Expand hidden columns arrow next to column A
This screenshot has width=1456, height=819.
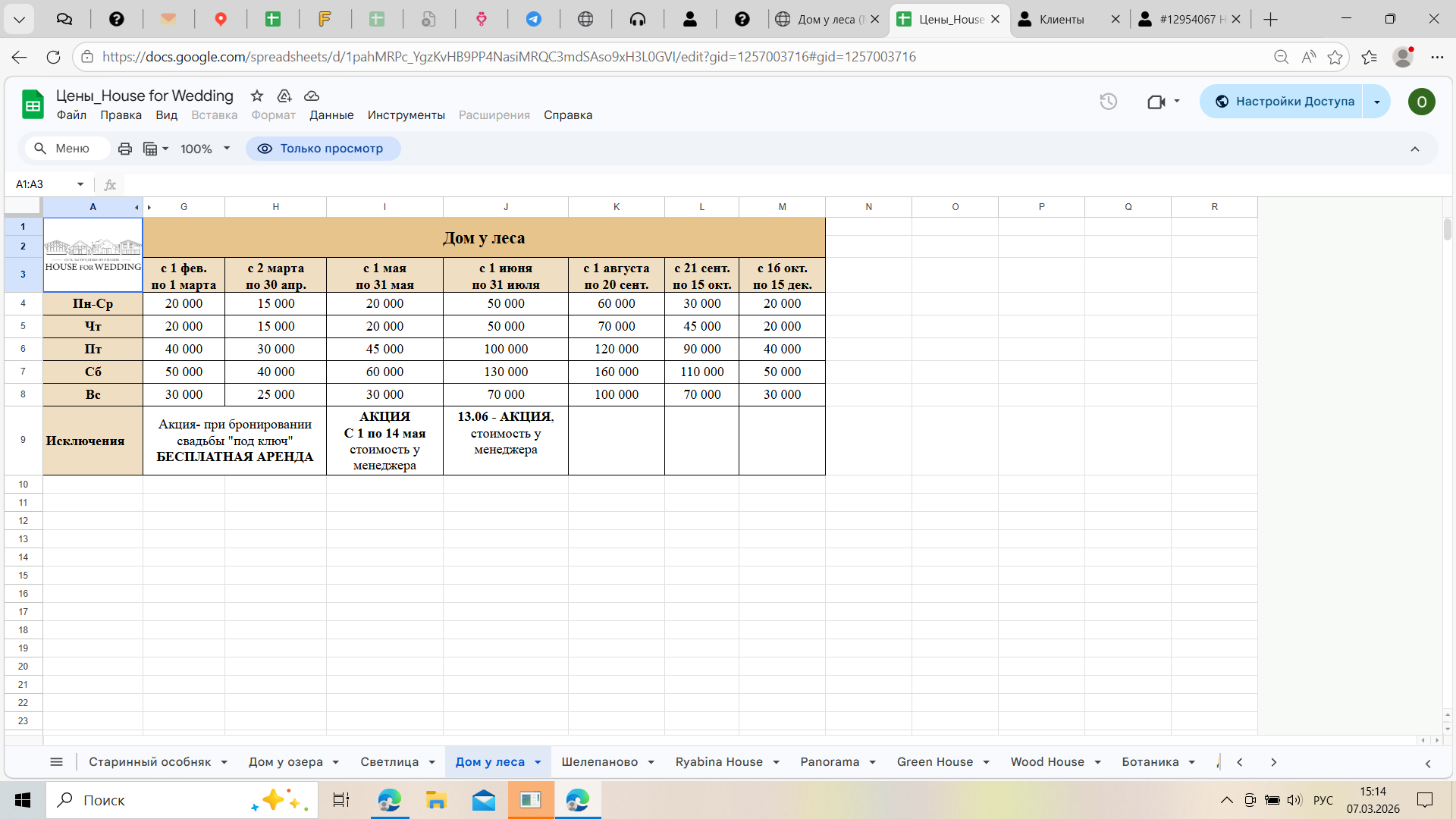pyautogui.click(x=137, y=207)
